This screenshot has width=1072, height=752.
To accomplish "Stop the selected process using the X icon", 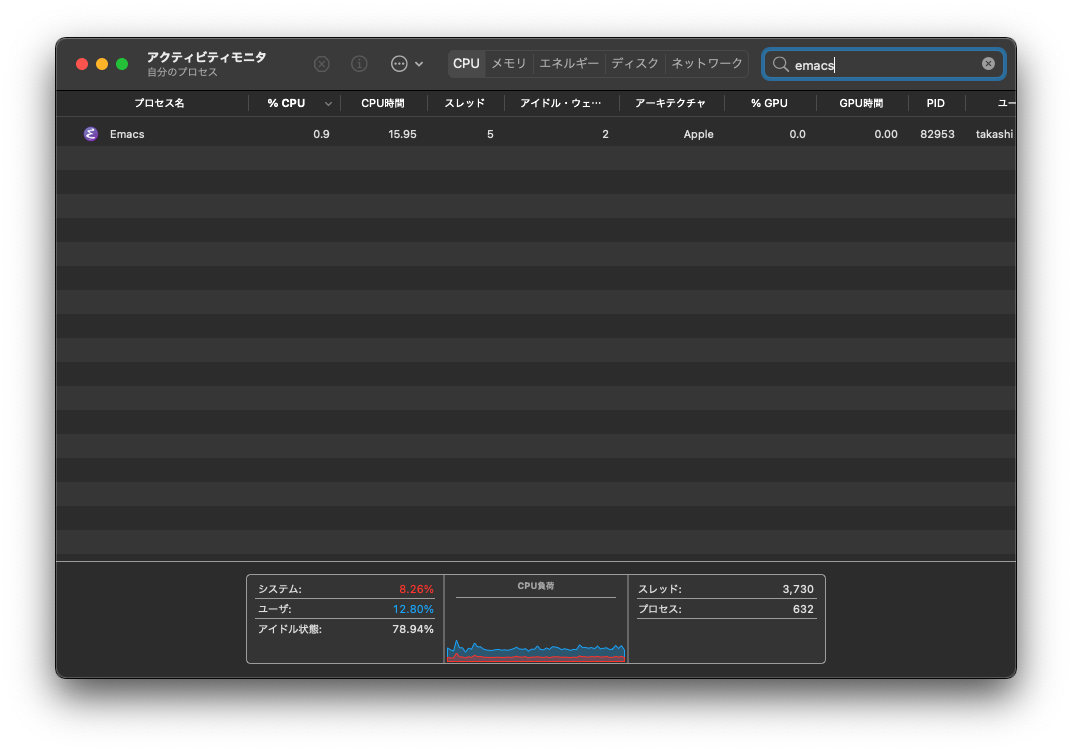I will (x=321, y=63).
